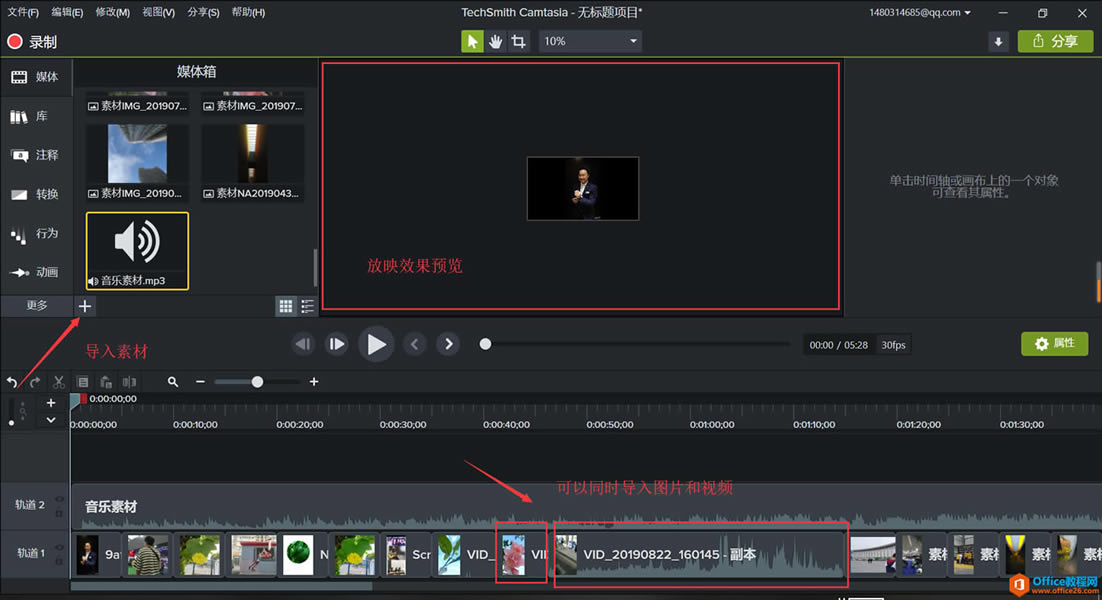1102x600 pixels.
Task: Open the 文件(F) menu
Action: click(x=23, y=12)
